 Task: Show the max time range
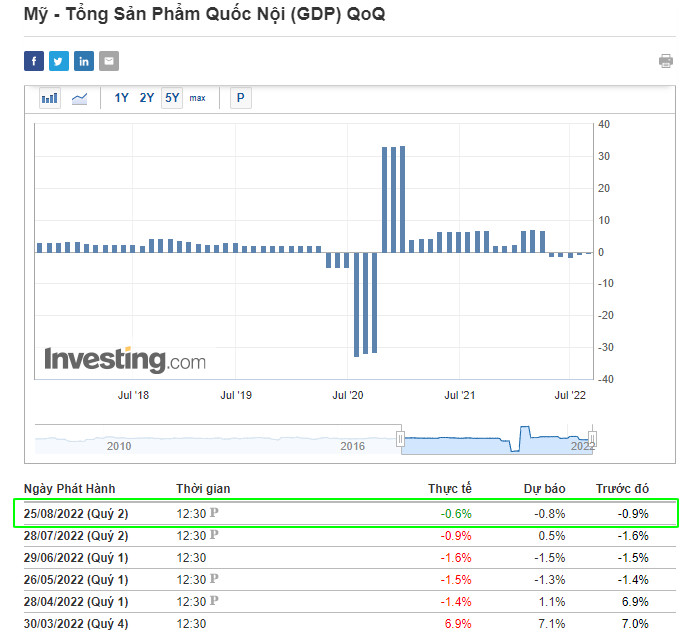point(198,98)
